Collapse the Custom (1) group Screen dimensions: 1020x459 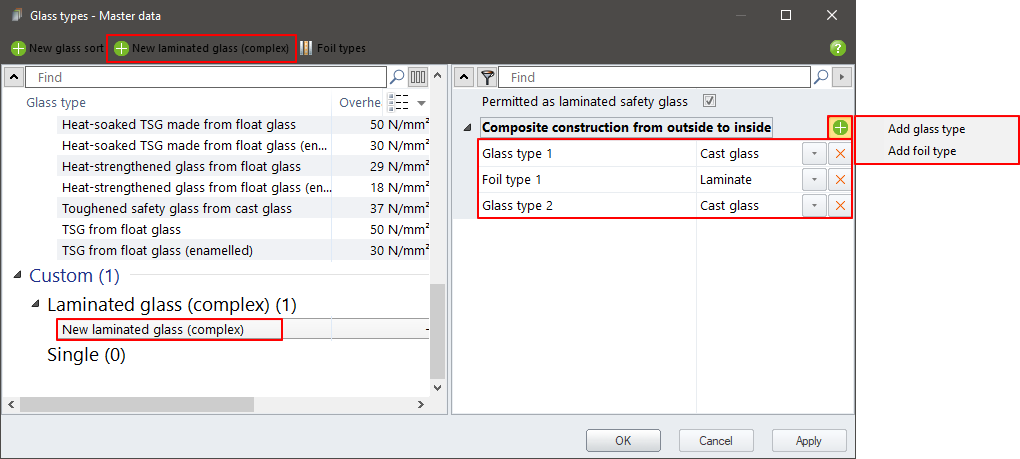pos(17,275)
